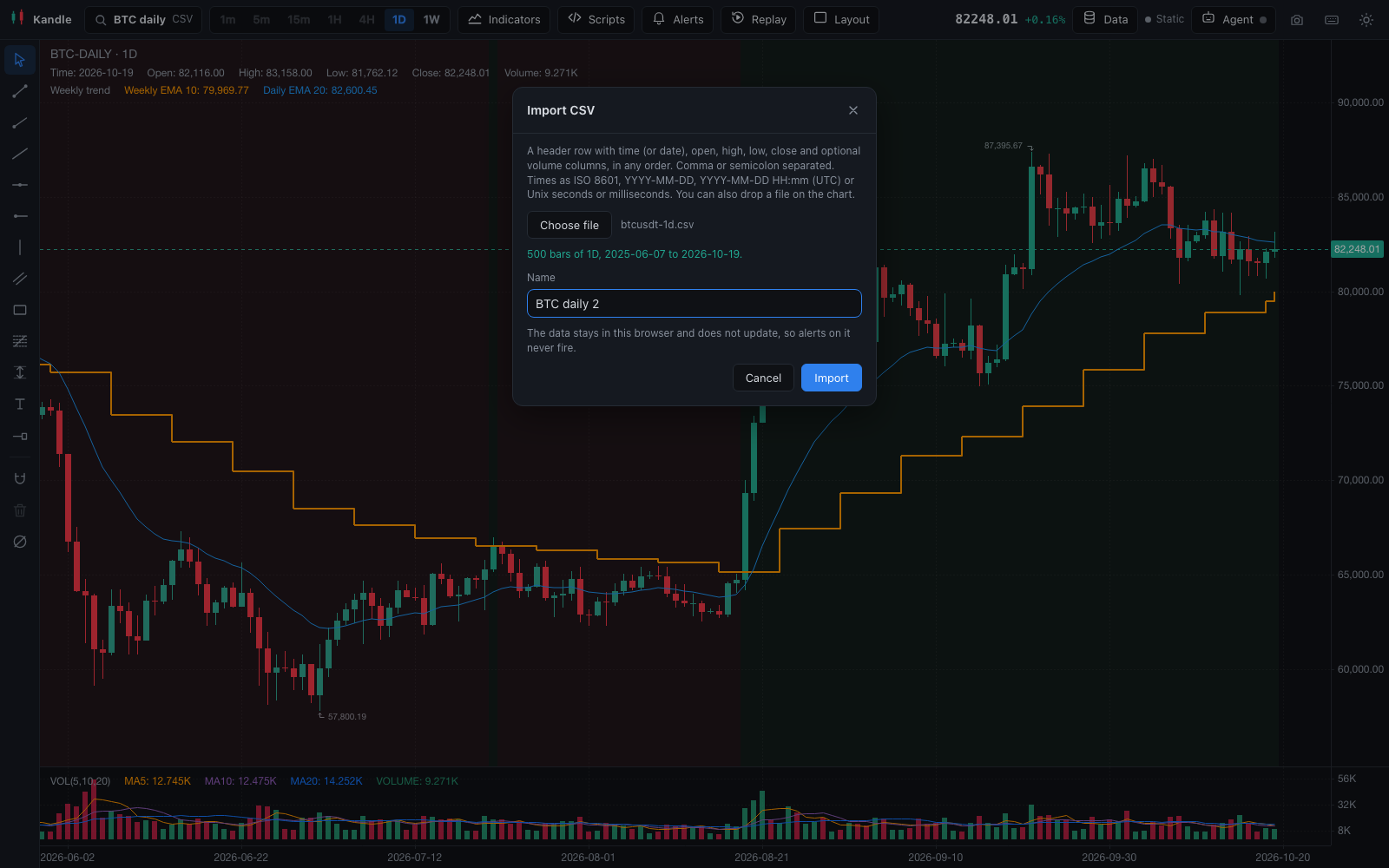
Task: Select the parallel channel tool
Action: [x=20, y=279]
